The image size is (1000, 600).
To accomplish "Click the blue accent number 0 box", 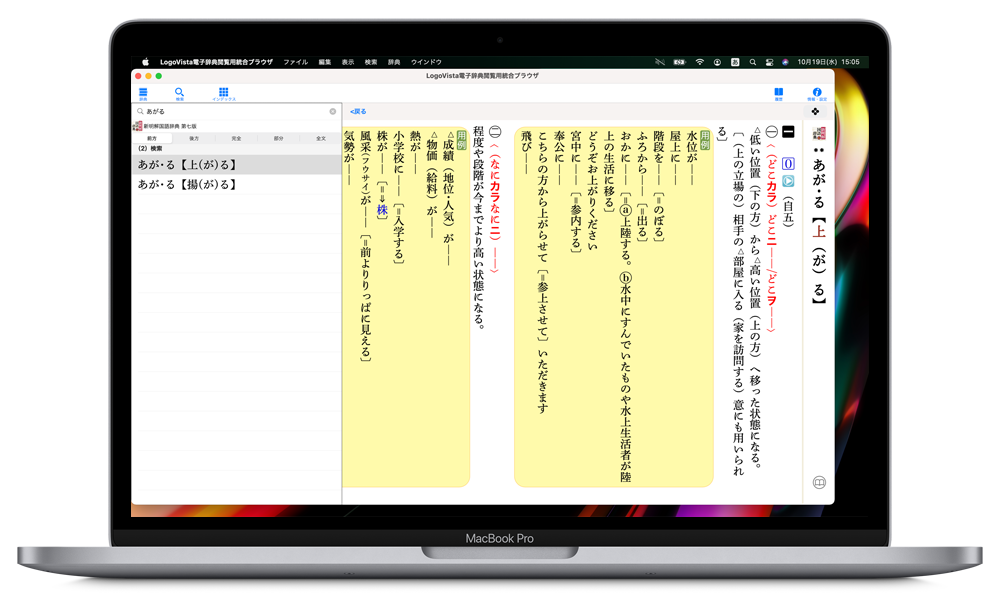I will [788, 164].
